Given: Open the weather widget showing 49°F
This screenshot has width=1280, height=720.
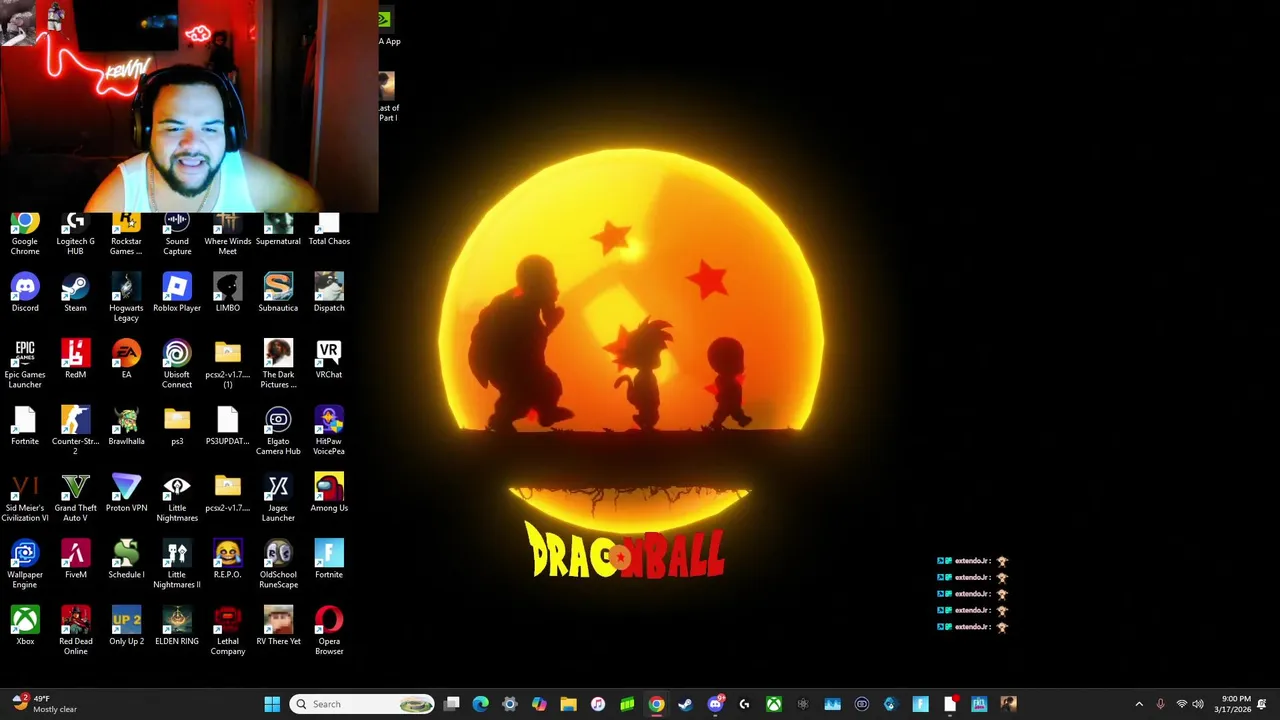Looking at the screenshot, I should pos(43,704).
